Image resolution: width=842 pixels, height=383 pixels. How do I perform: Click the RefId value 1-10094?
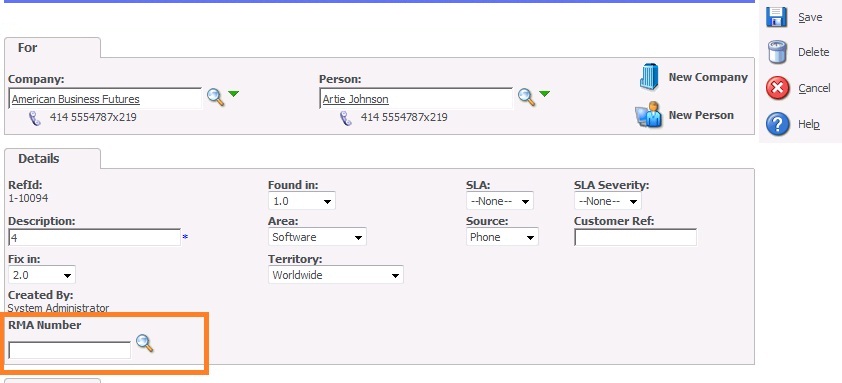point(28,198)
